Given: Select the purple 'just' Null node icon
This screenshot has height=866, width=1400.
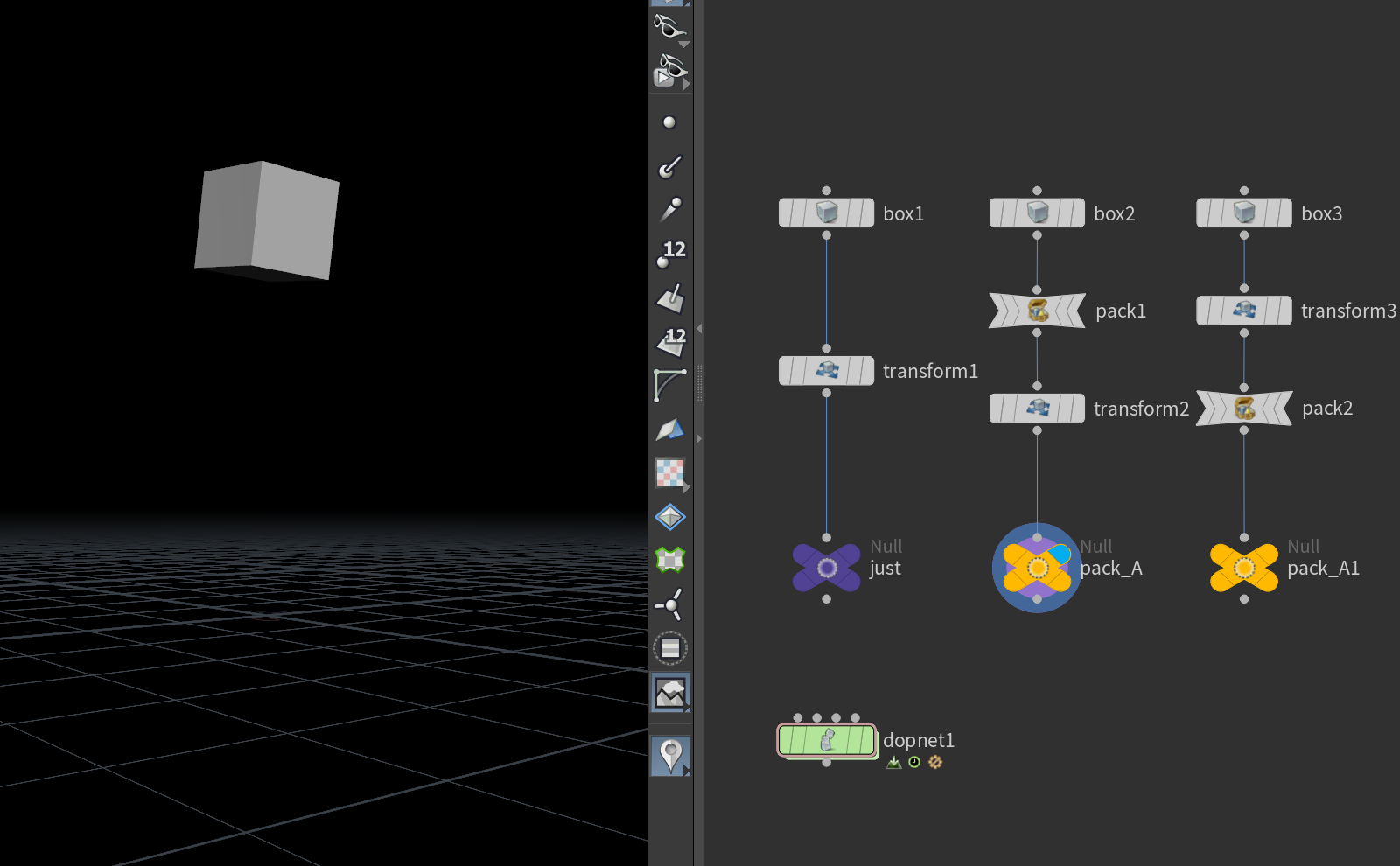Looking at the screenshot, I should (827, 568).
